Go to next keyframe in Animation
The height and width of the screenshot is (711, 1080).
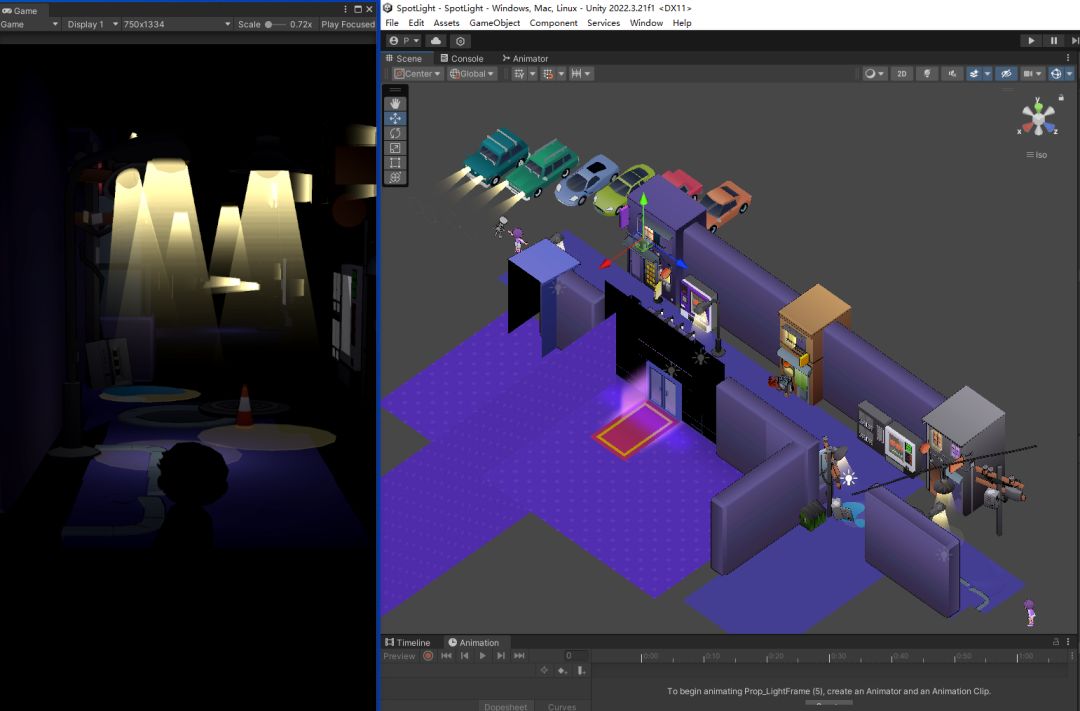click(x=501, y=656)
